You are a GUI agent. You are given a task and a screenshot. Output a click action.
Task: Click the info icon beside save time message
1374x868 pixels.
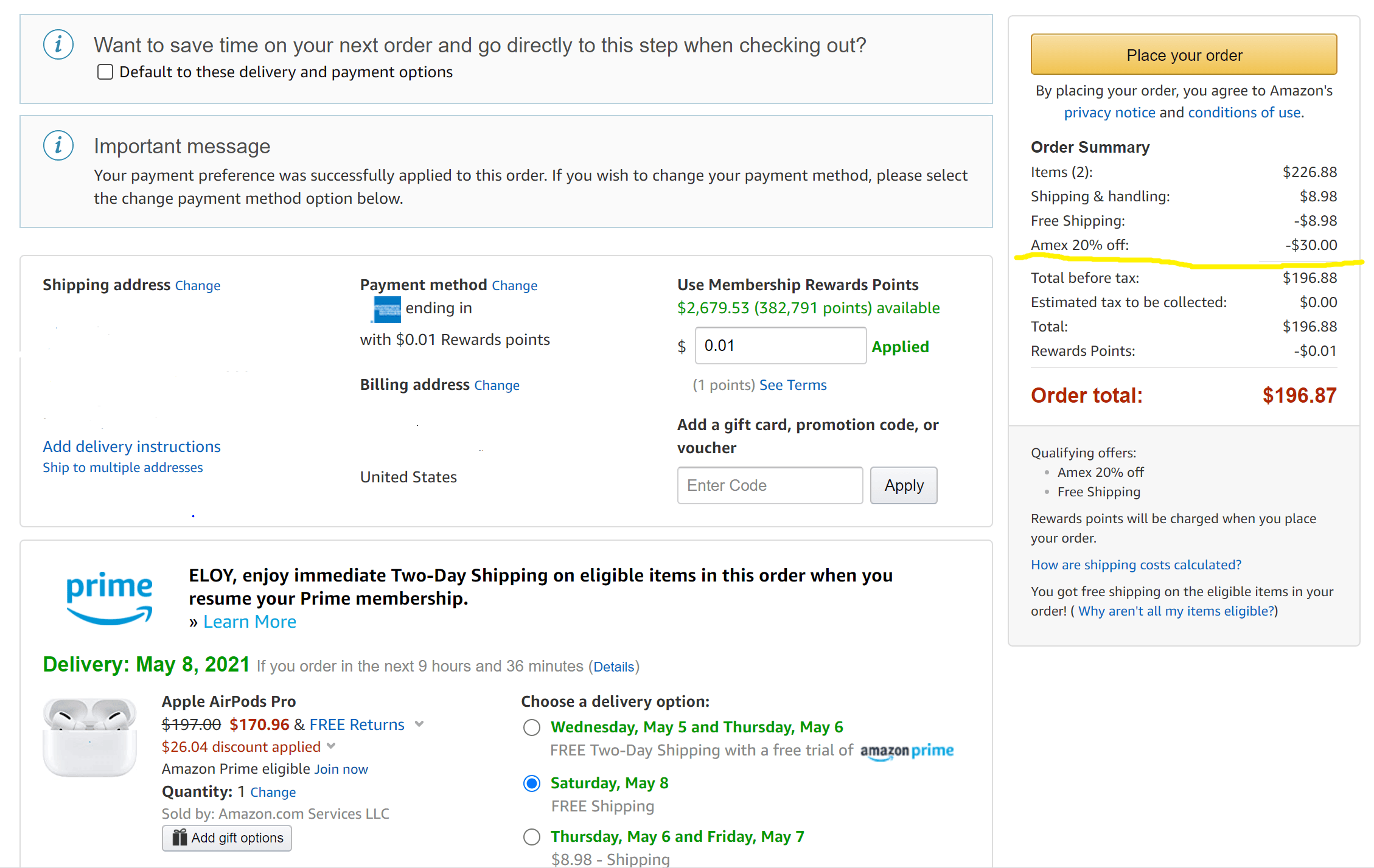(x=58, y=44)
